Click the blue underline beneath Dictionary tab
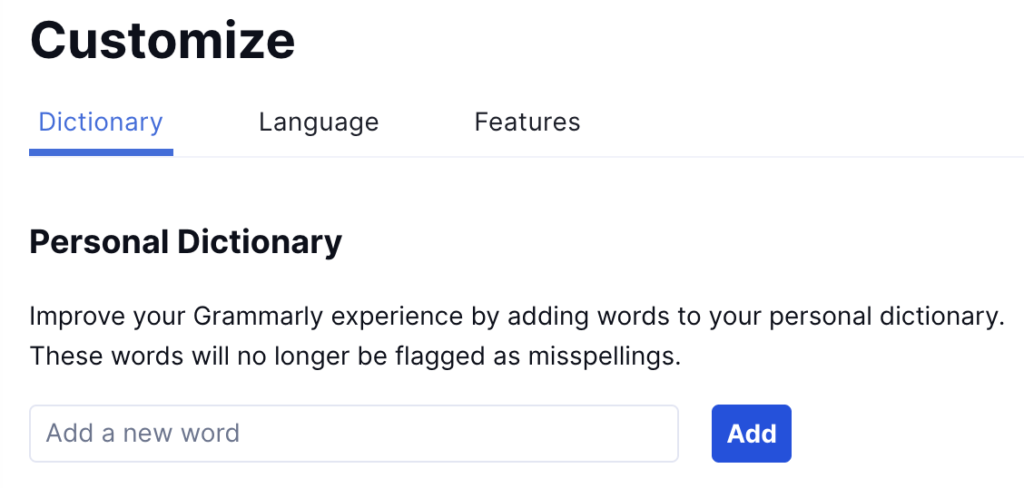This screenshot has height=488, width=1024. point(101,152)
